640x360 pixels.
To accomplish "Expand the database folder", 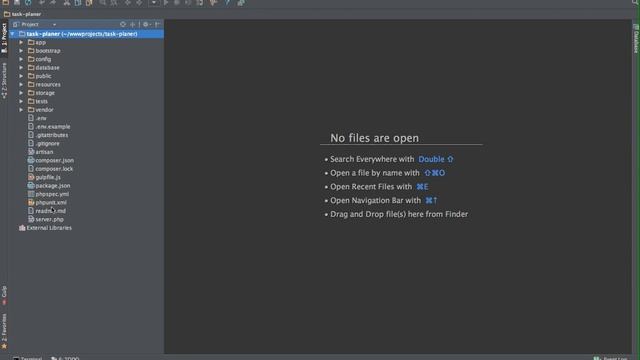I will (21, 68).
